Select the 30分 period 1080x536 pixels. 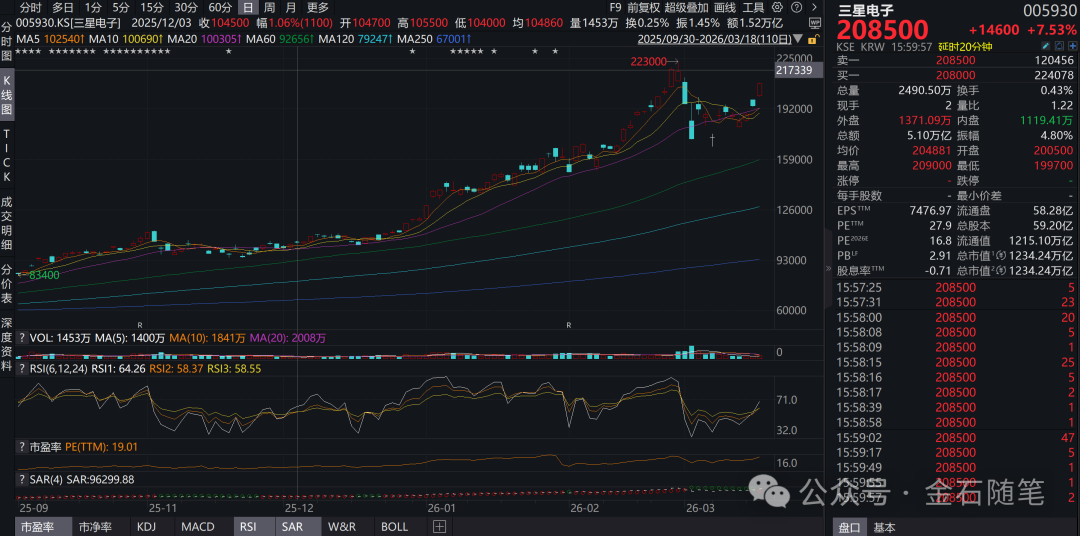(186, 8)
